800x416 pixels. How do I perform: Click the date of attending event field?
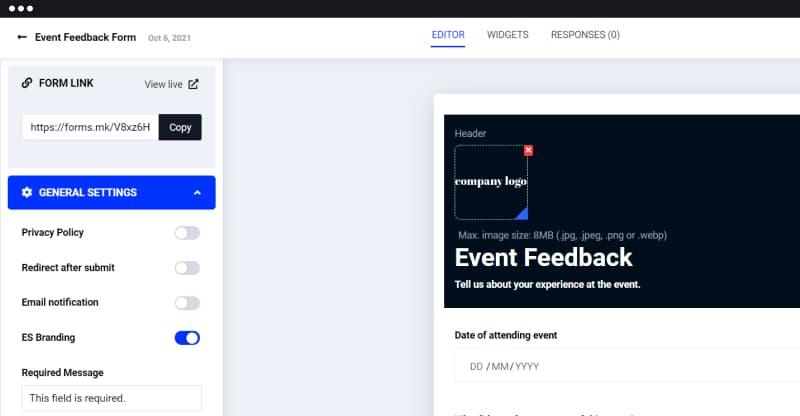coord(627,366)
